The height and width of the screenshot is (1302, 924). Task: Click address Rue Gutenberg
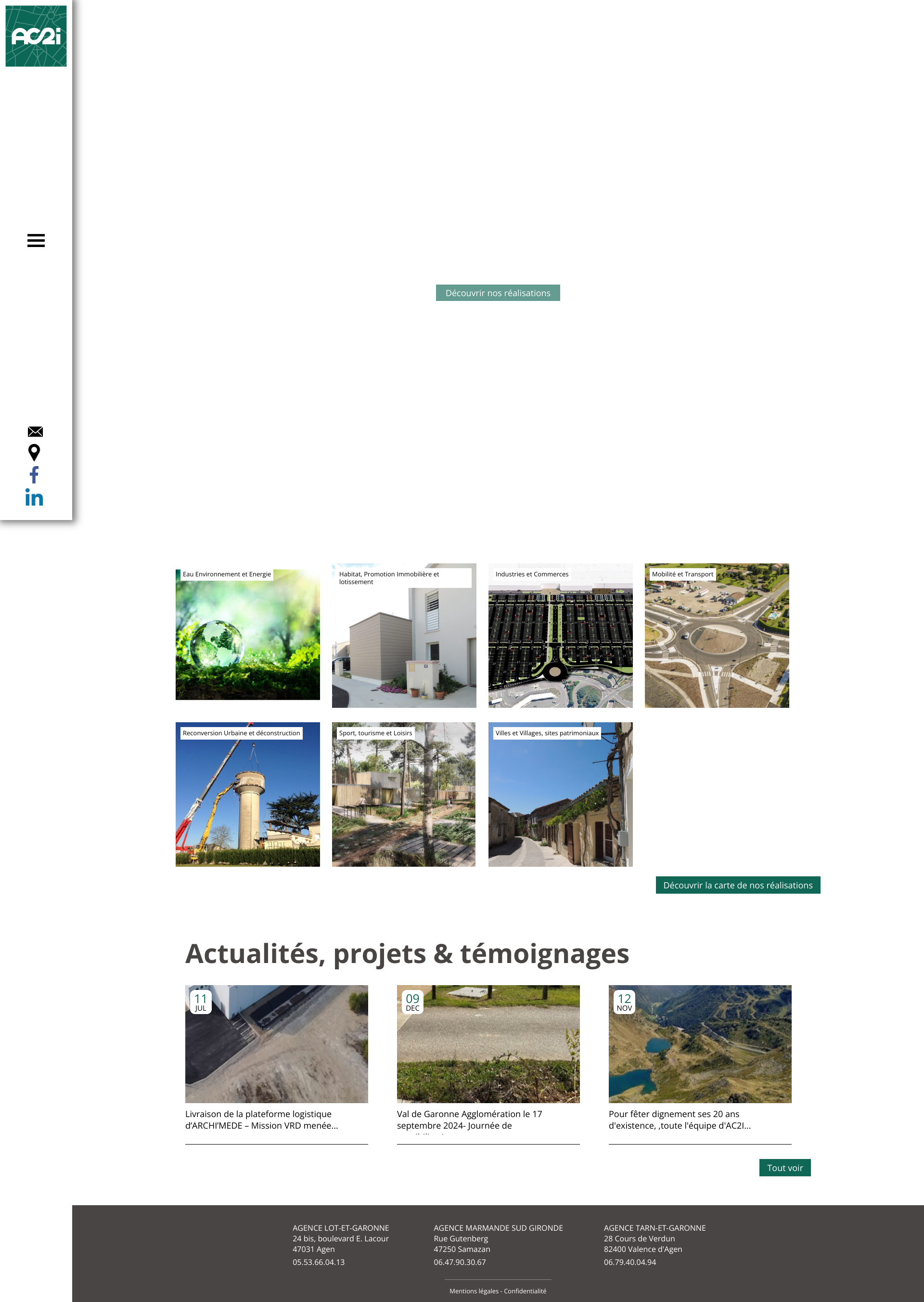click(x=461, y=1238)
